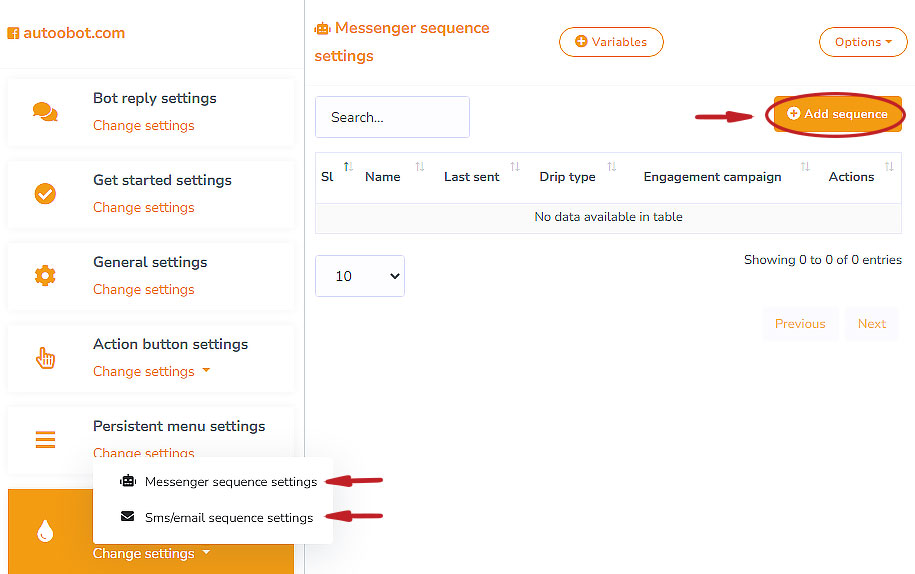Open the entries-per-page 10 dropdown
Screen dimensions: 915x574
pyautogui.click(x=360, y=276)
